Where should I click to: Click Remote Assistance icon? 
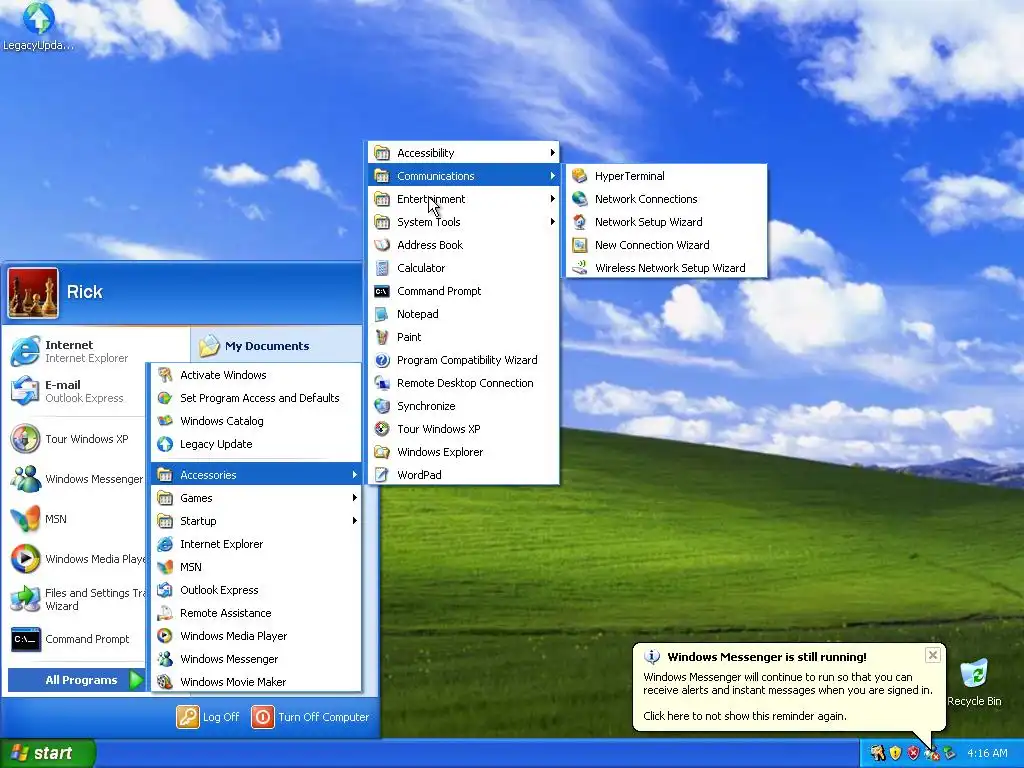[x=165, y=613]
